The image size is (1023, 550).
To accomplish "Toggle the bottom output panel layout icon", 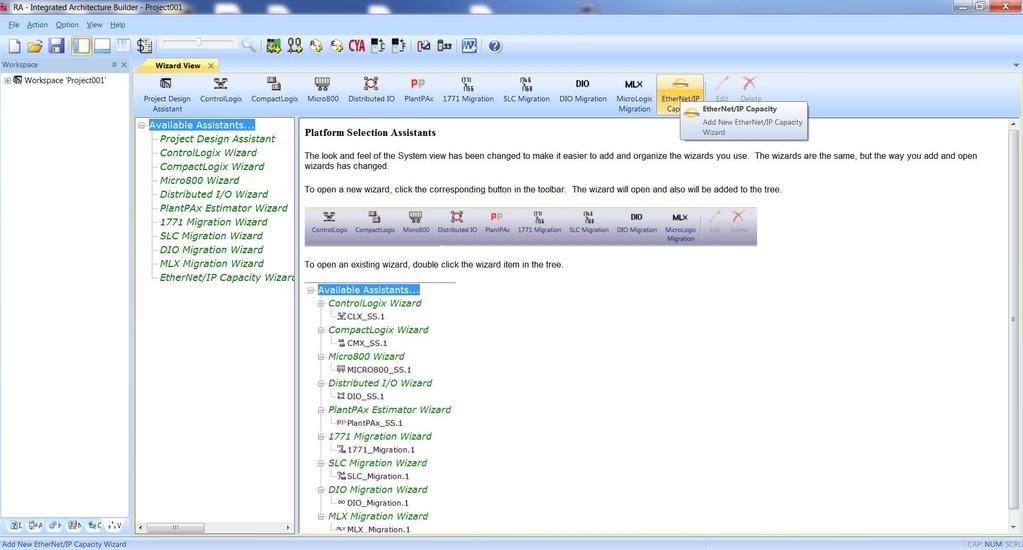I will [102, 46].
